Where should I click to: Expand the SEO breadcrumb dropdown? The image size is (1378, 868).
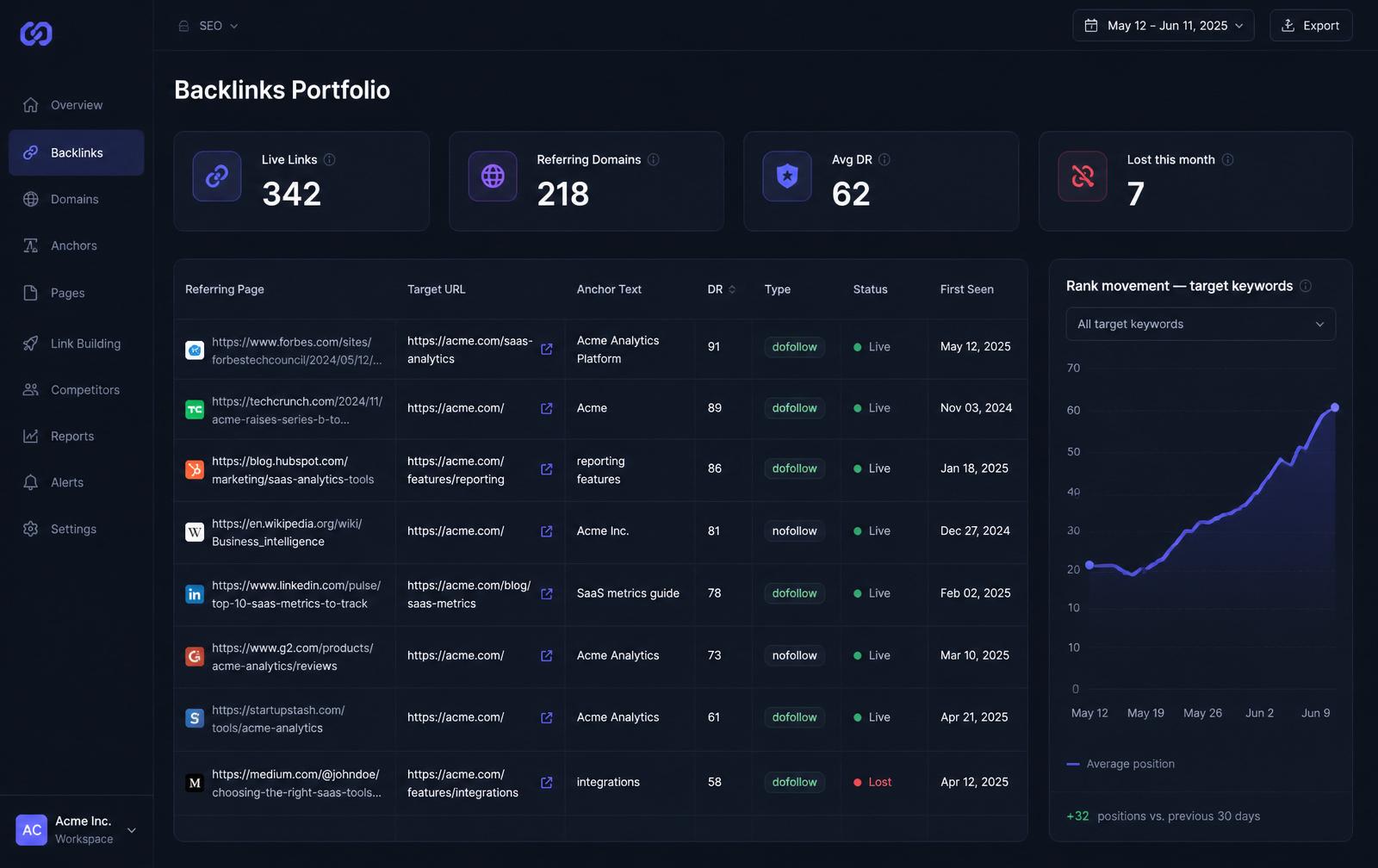click(208, 26)
